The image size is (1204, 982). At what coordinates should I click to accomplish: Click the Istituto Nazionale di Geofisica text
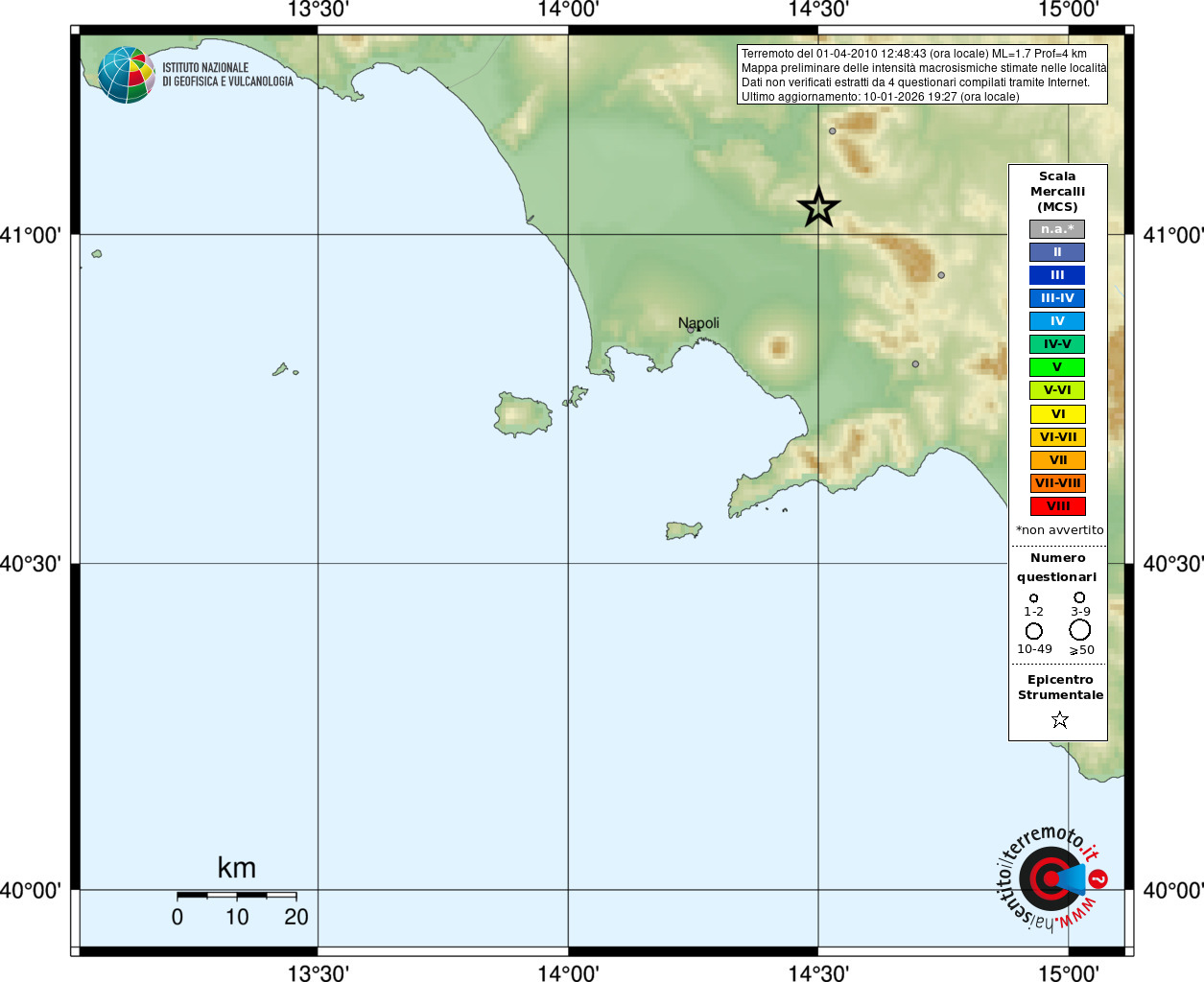[227, 75]
